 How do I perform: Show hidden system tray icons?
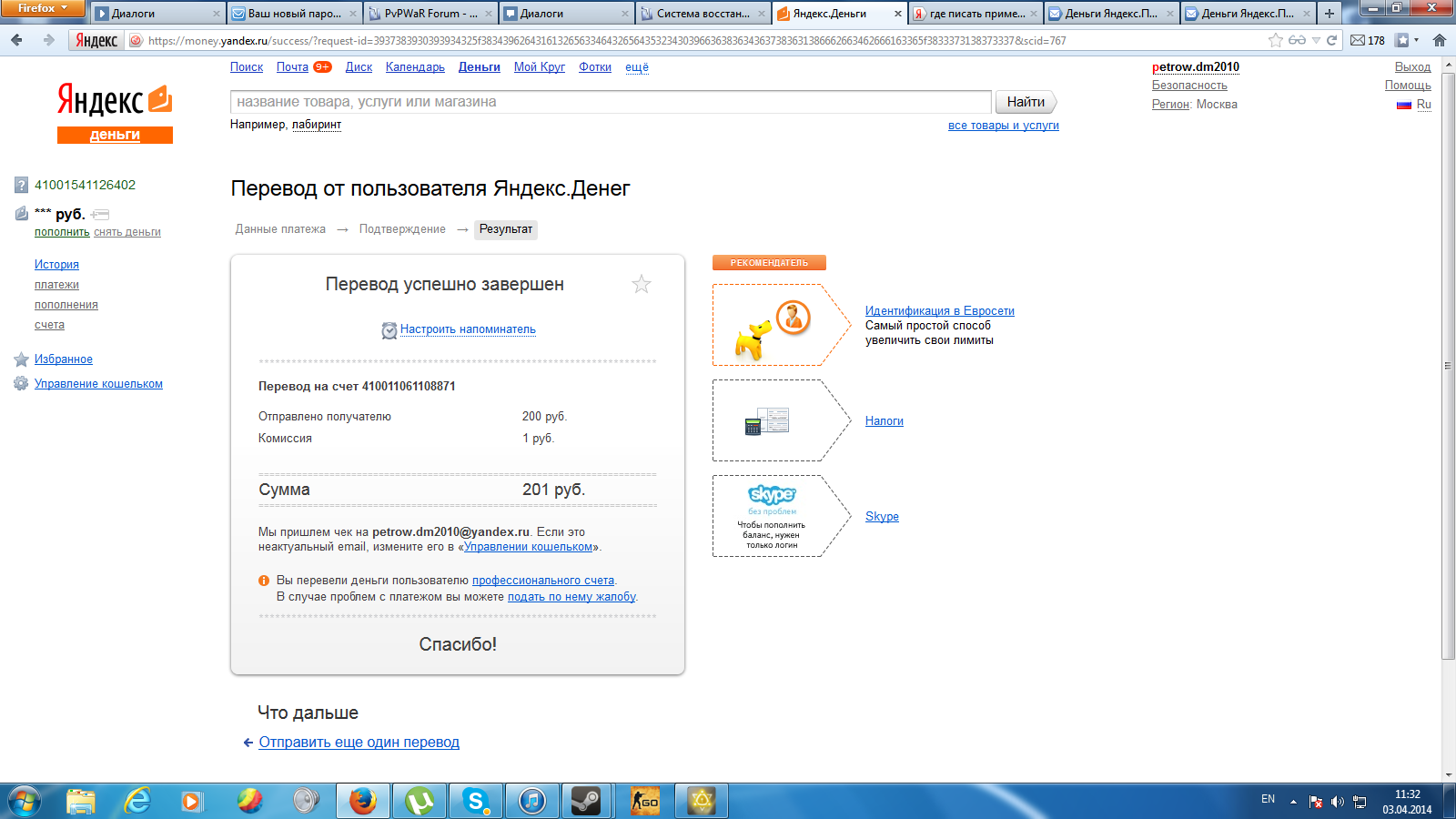[x=1293, y=802]
